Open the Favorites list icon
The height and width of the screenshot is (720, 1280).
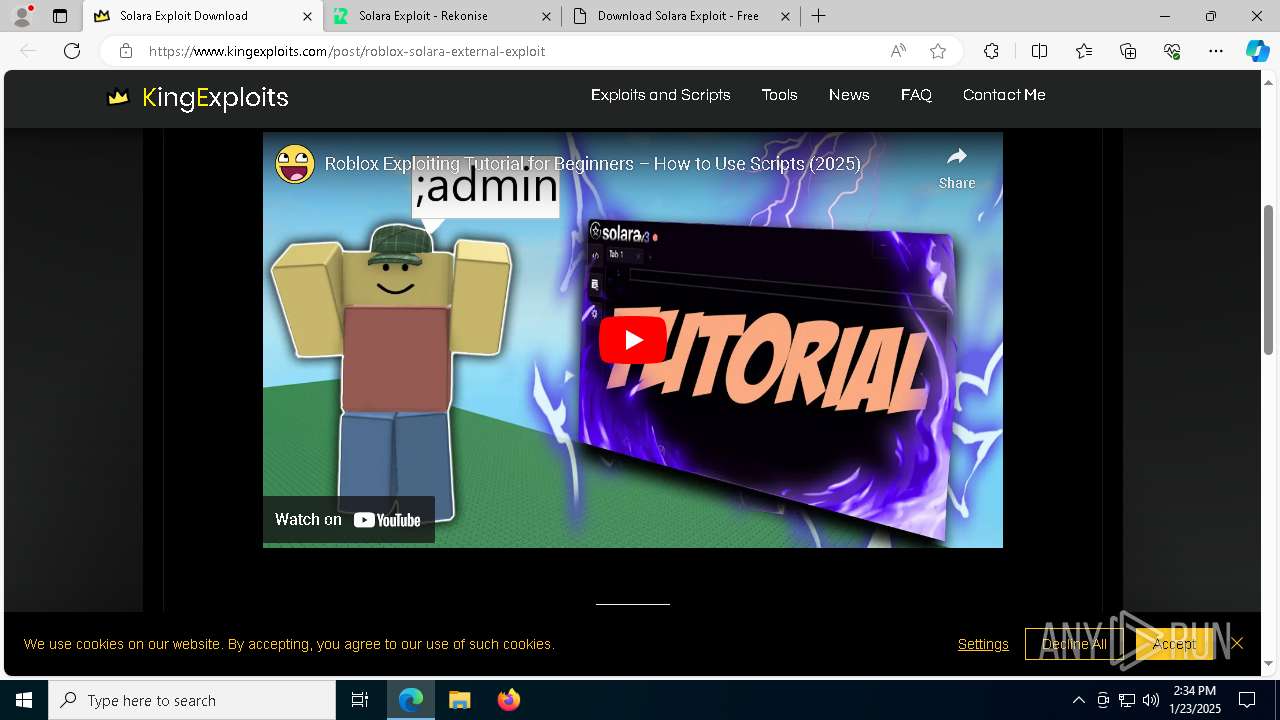pyautogui.click(x=1084, y=51)
